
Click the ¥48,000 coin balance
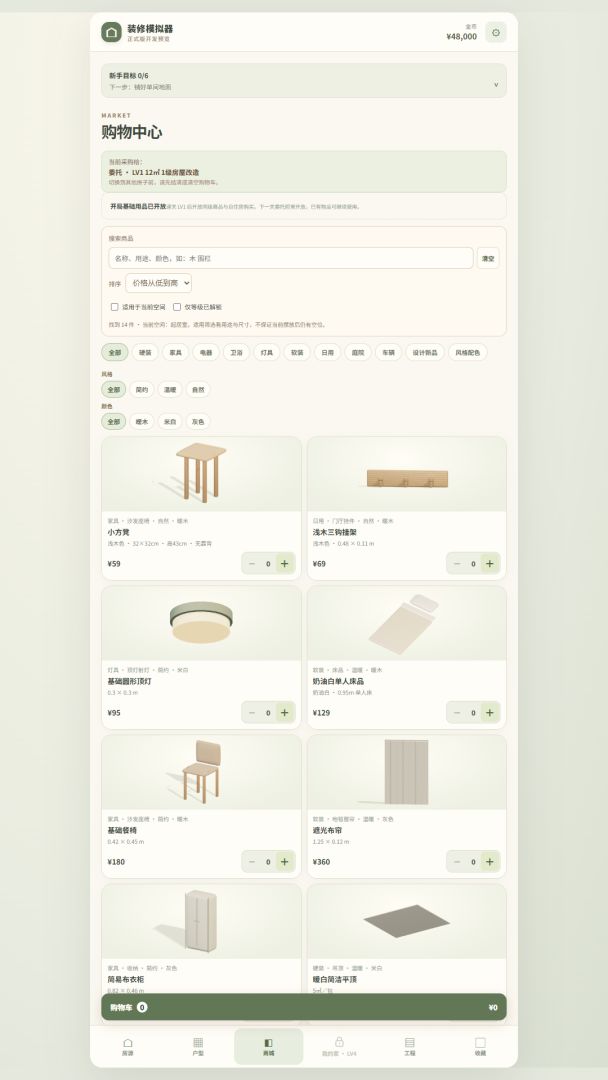461,37
